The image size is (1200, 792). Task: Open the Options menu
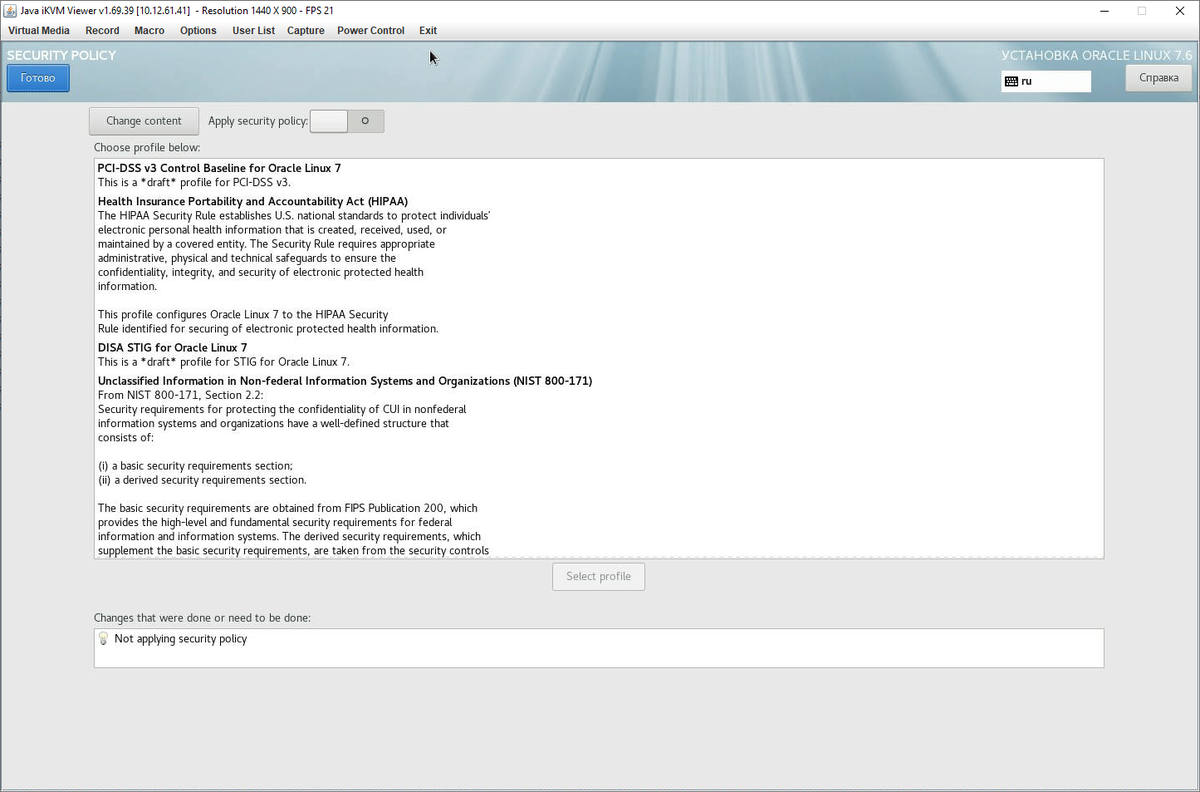tap(198, 30)
